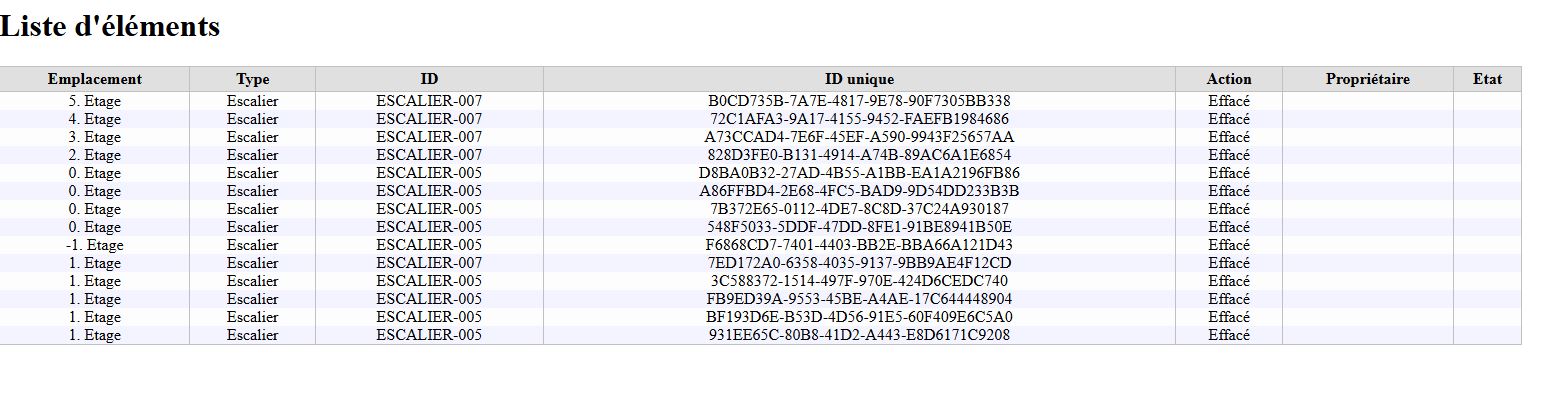Select the unique ID B0CD735B-7A7E-4817-9E78-90F7305BB338

[x=859, y=101]
